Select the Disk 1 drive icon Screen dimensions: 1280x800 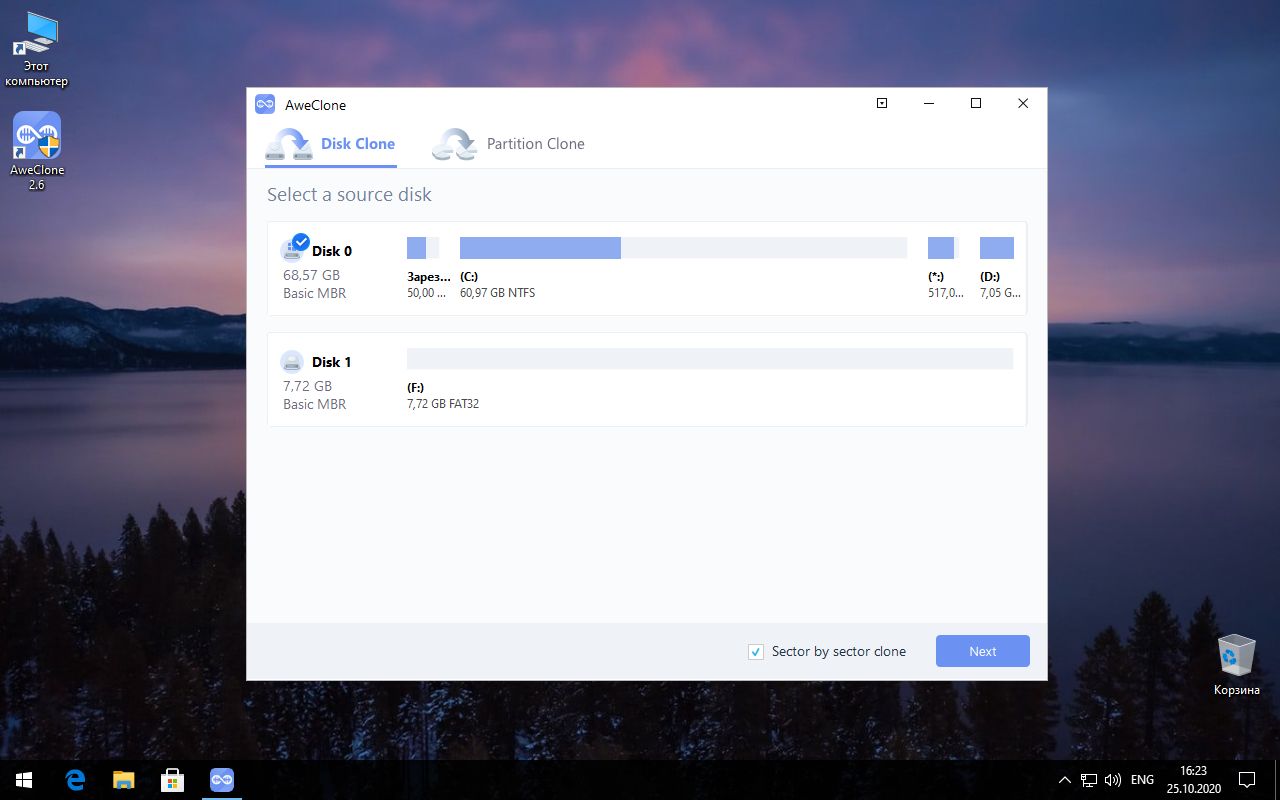(x=292, y=361)
